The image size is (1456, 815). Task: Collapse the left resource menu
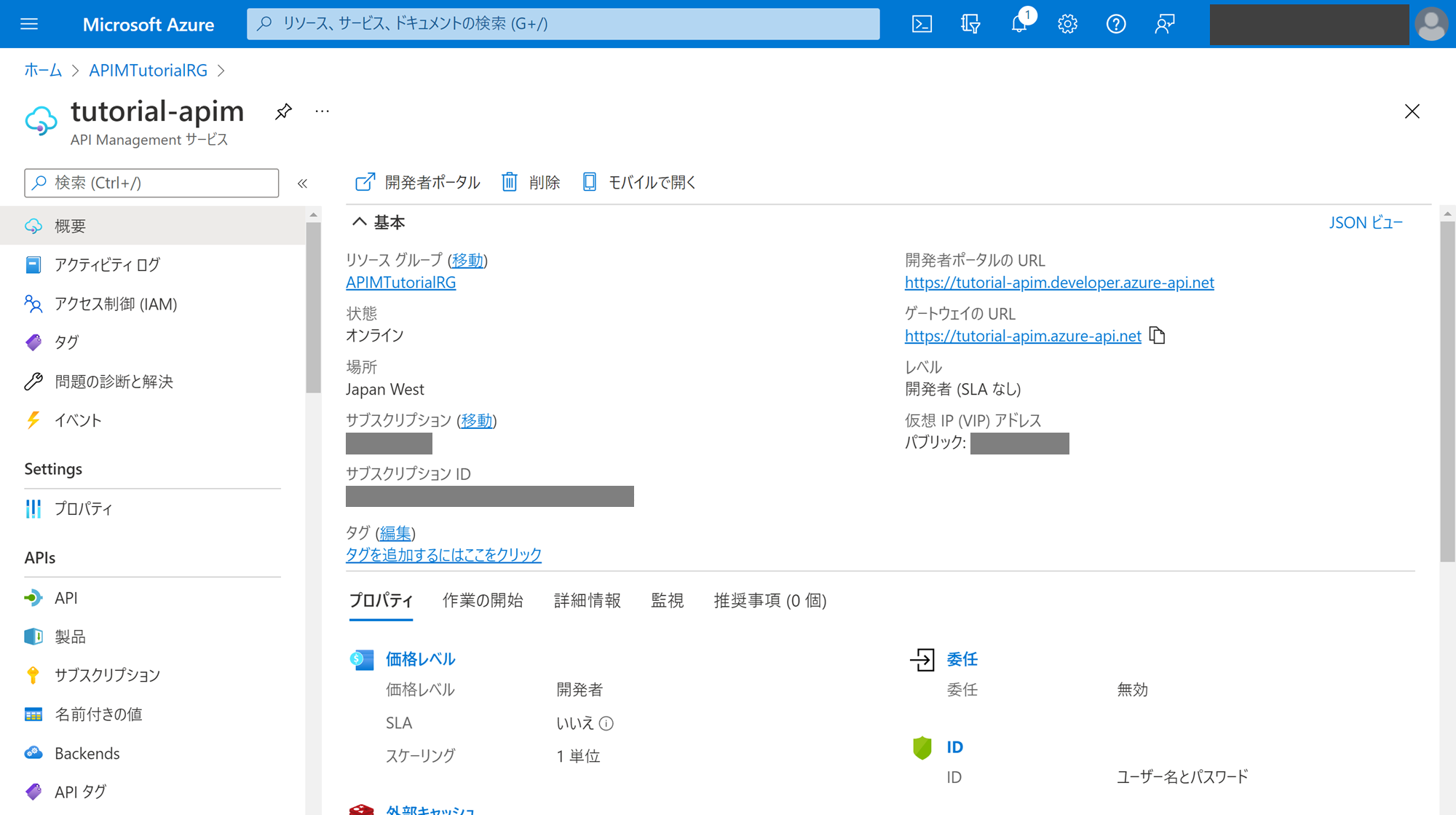[302, 183]
